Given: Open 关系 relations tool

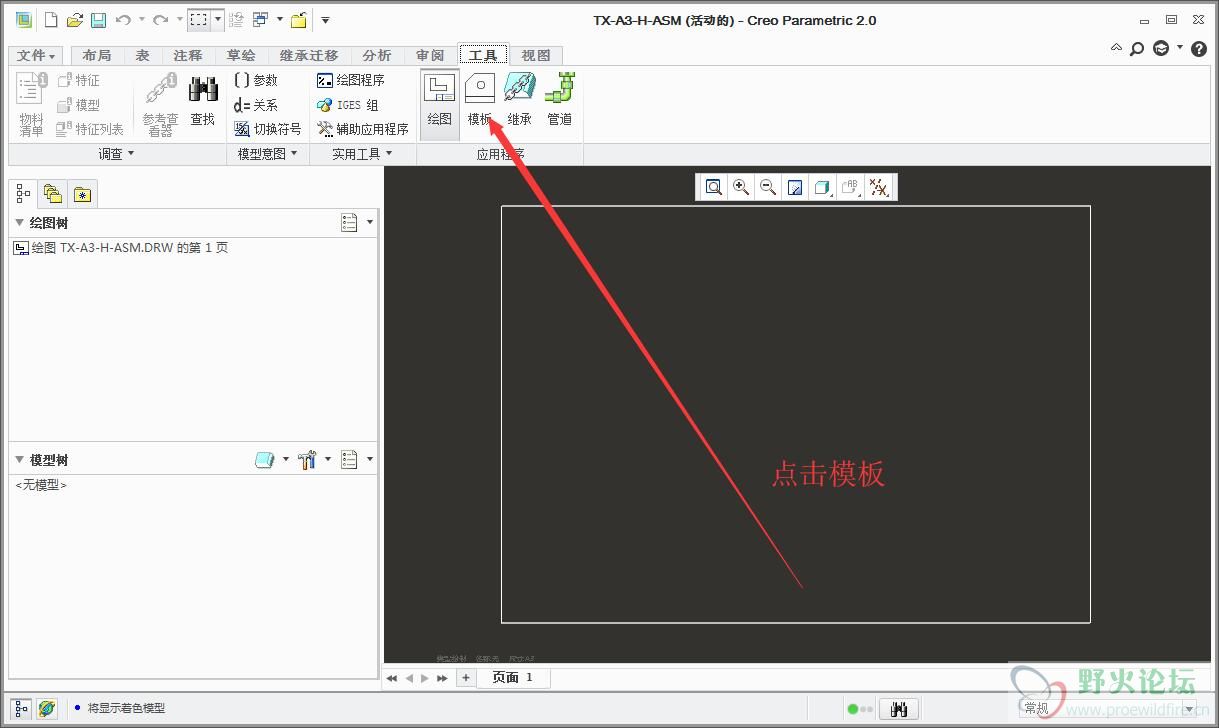Looking at the screenshot, I should (x=256, y=105).
